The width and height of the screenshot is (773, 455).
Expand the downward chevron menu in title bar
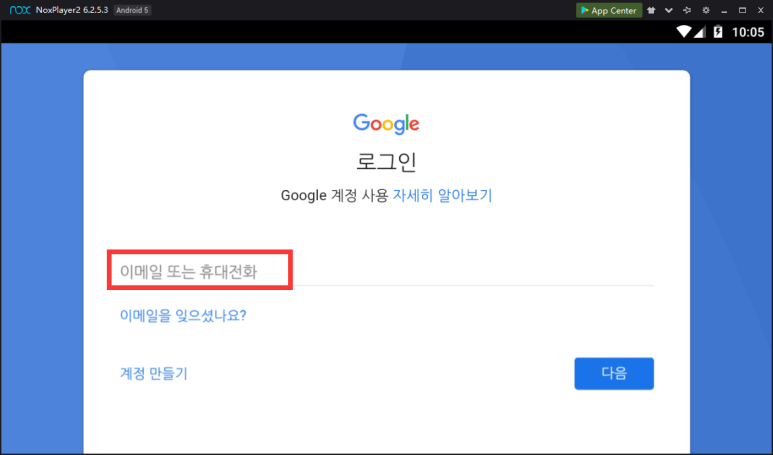click(x=669, y=10)
